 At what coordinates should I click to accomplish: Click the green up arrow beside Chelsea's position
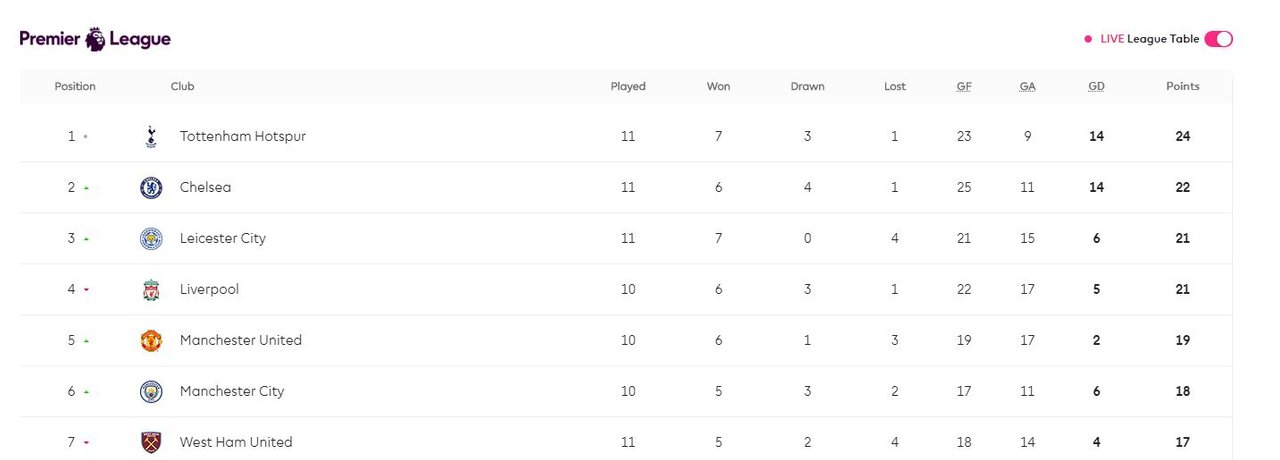[x=86, y=188]
